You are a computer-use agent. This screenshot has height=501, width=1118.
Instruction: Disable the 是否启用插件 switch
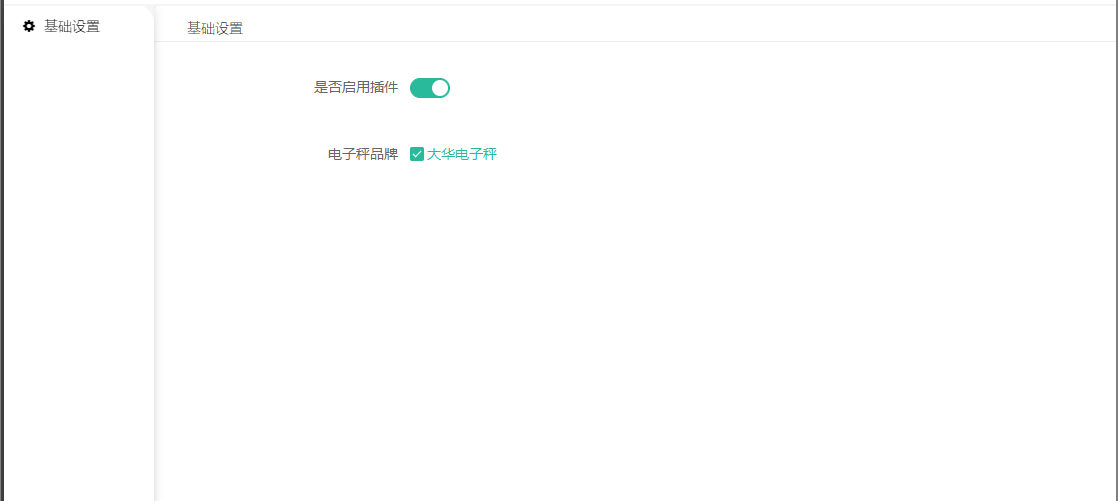(x=429, y=88)
